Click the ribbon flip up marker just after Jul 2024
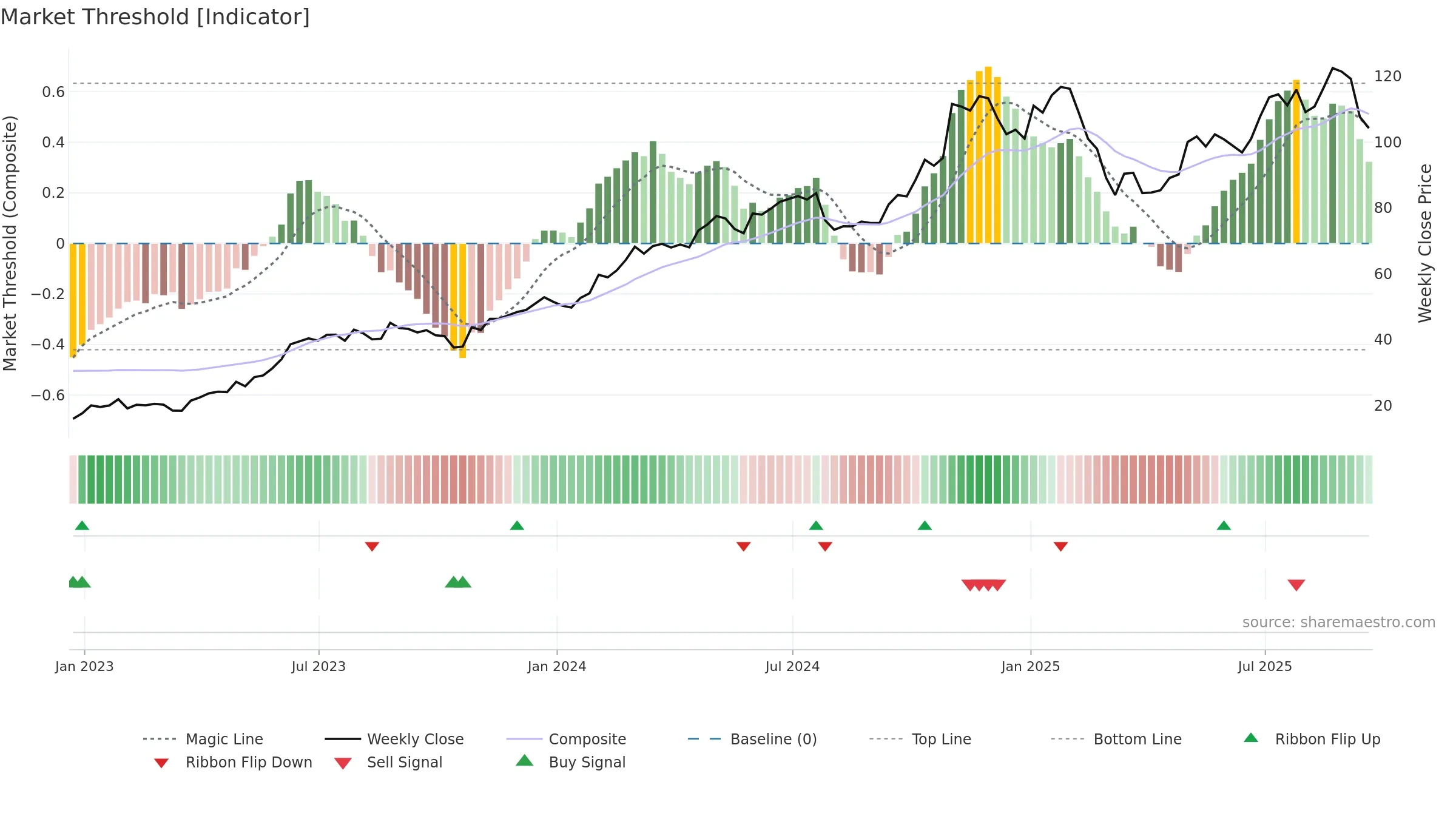This screenshot has width=1456, height=819. coord(816,525)
